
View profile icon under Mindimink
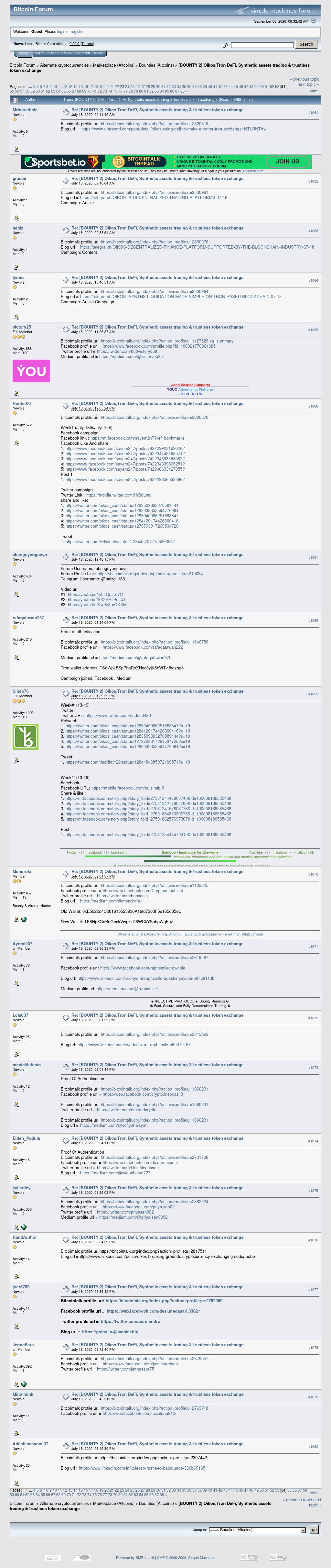(x=16, y=1434)
